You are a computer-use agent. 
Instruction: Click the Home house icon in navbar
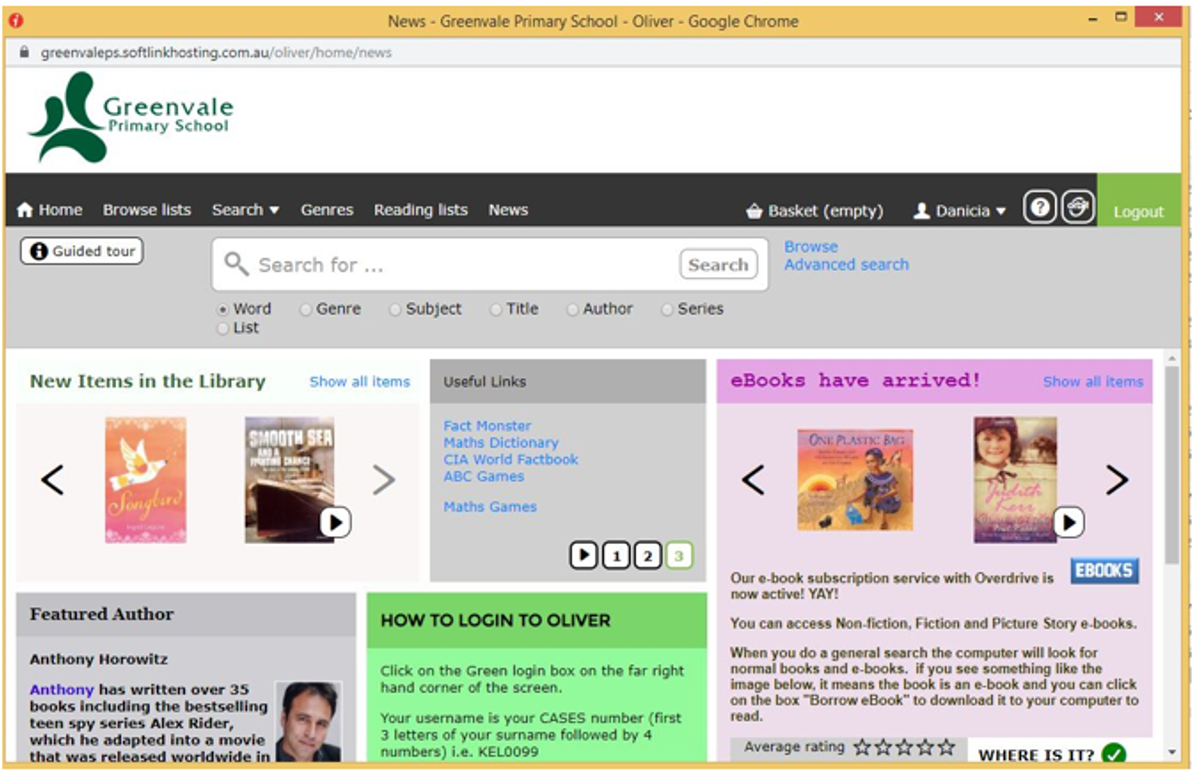tap(26, 210)
